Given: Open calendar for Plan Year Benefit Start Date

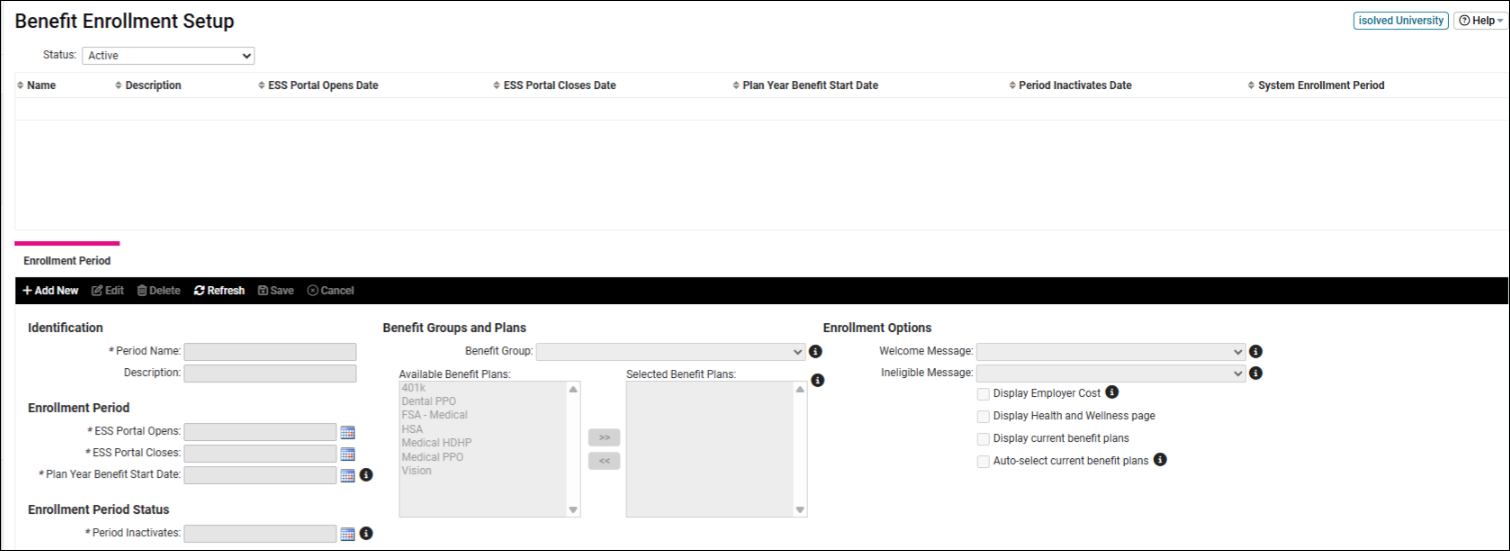Looking at the screenshot, I should pos(348,476).
